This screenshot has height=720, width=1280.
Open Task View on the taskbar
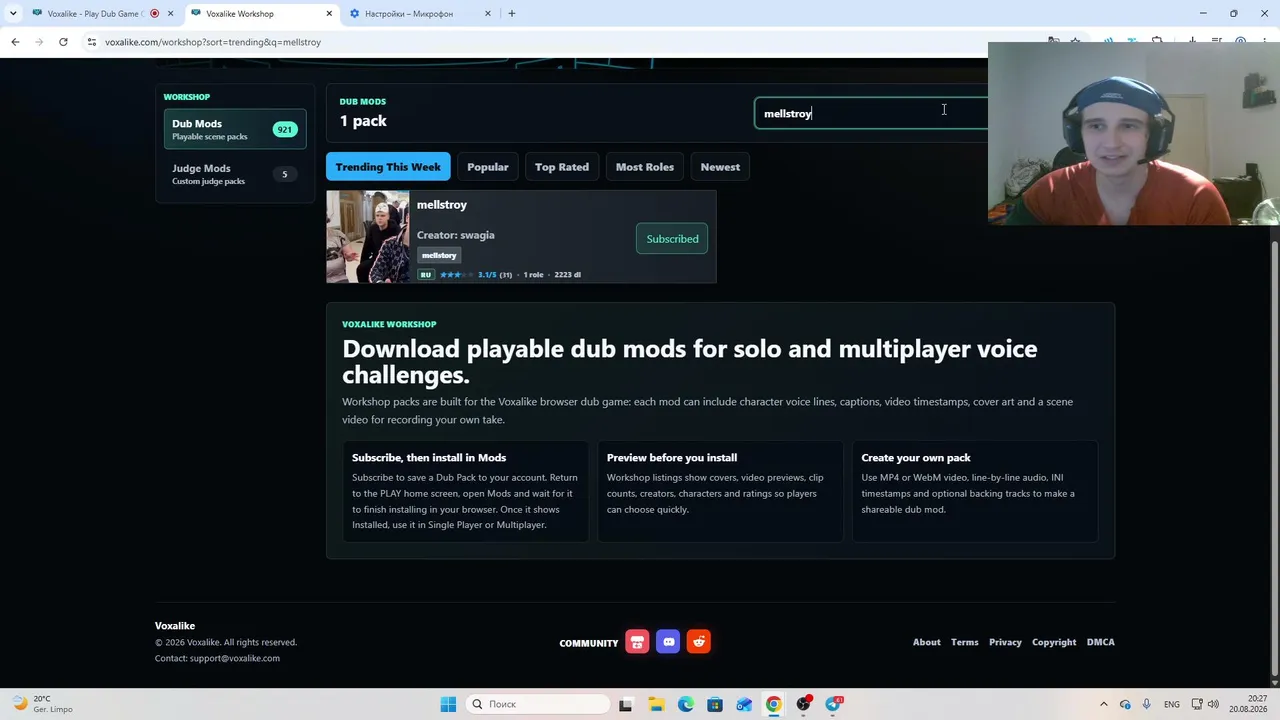tap(625, 704)
